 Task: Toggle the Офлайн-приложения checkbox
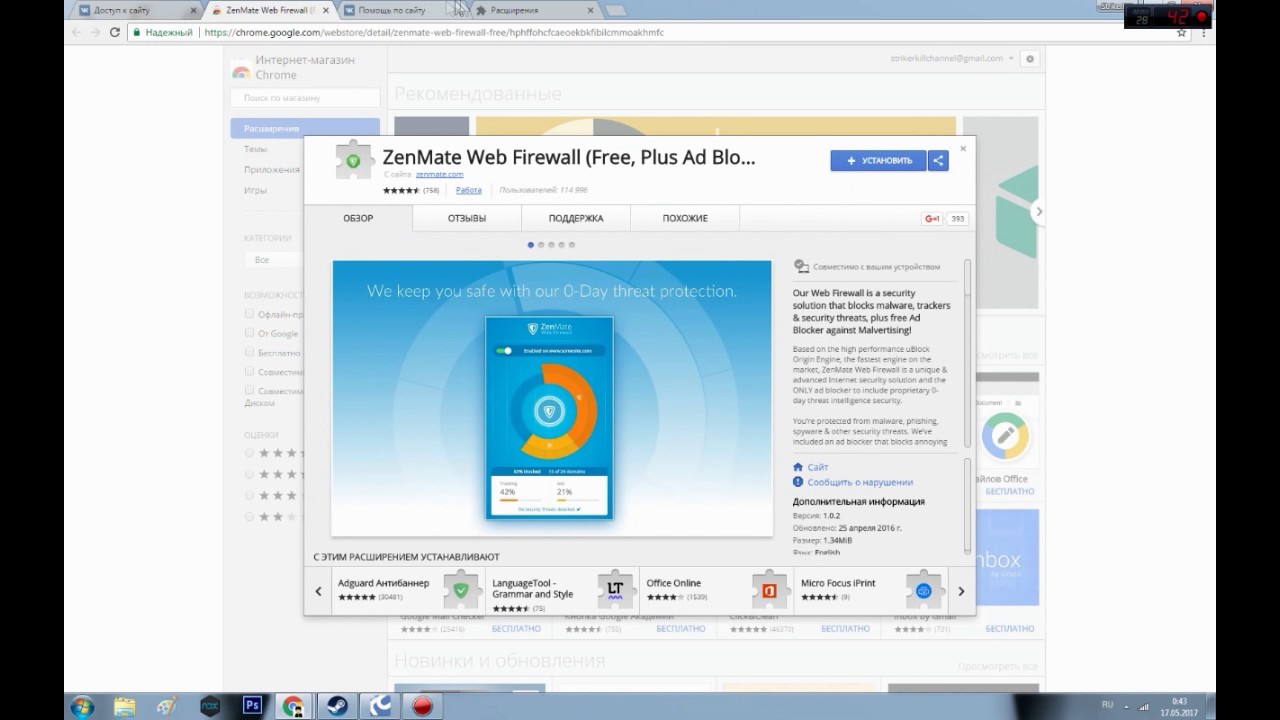pos(250,314)
